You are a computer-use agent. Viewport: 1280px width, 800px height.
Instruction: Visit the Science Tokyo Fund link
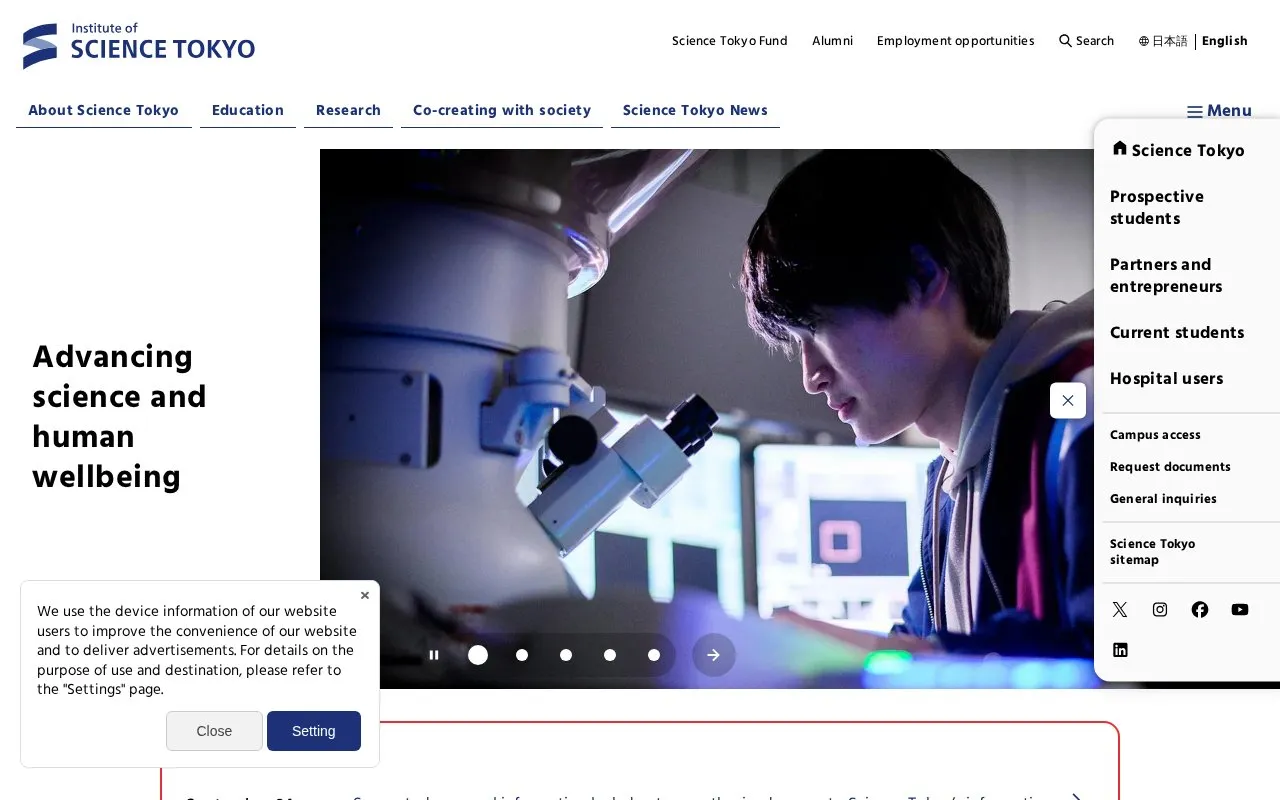pos(730,41)
